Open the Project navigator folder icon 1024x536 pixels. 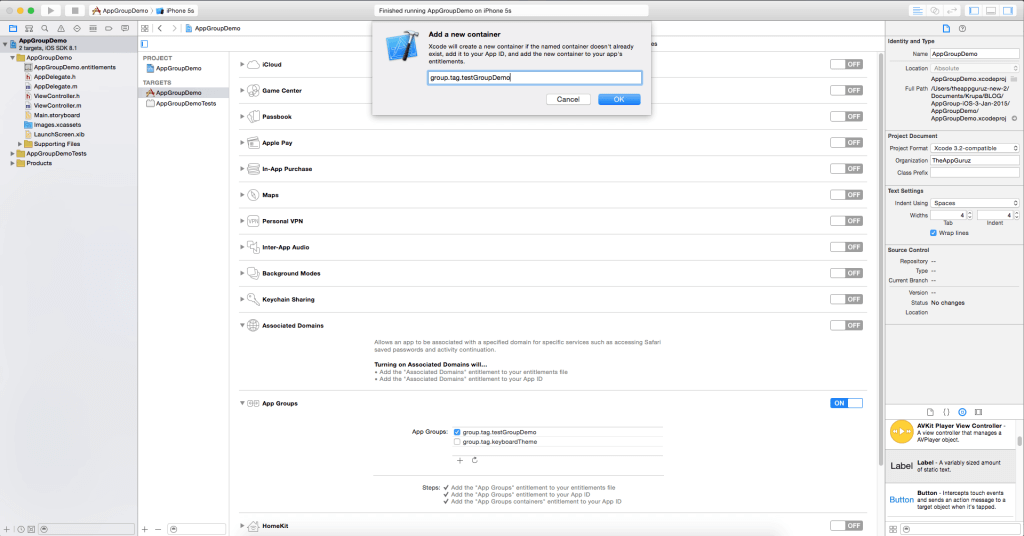(x=12, y=28)
